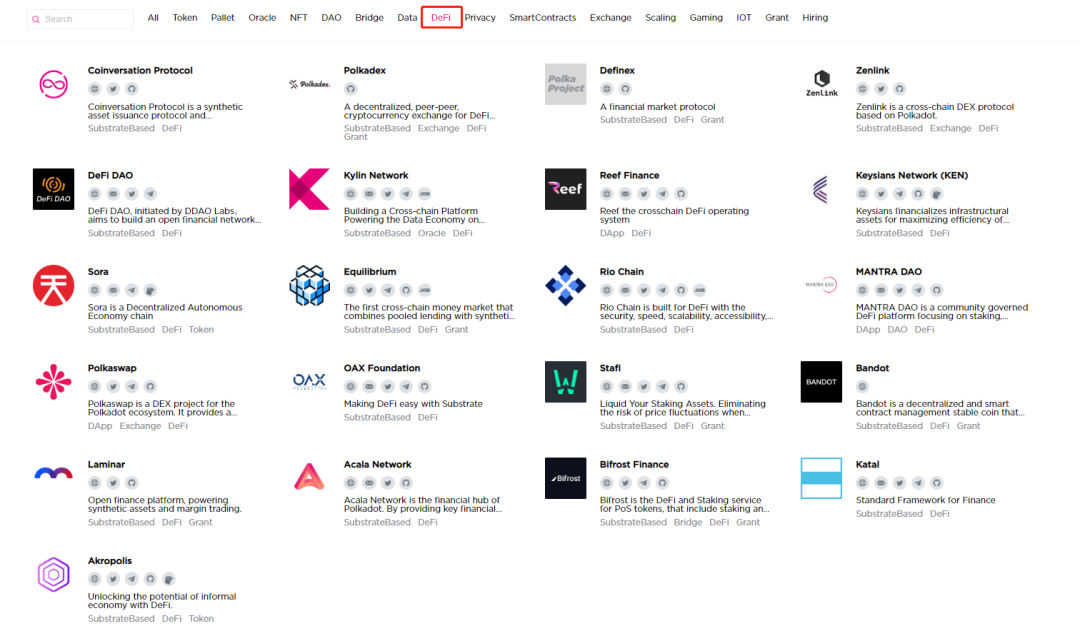Open Reef Finance's email icon
This screenshot has height=641, width=1080.
(x=625, y=193)
